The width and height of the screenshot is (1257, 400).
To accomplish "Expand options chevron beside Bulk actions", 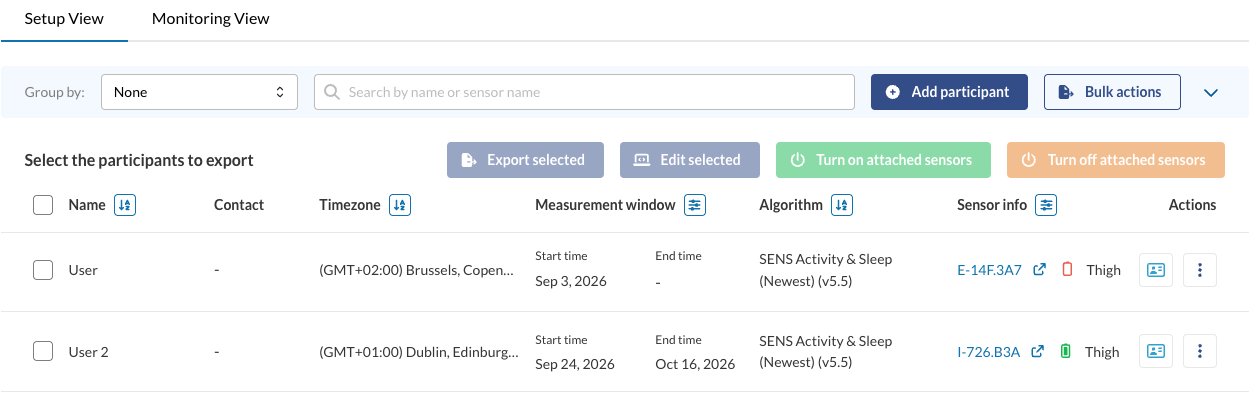I will [1211, 92].
